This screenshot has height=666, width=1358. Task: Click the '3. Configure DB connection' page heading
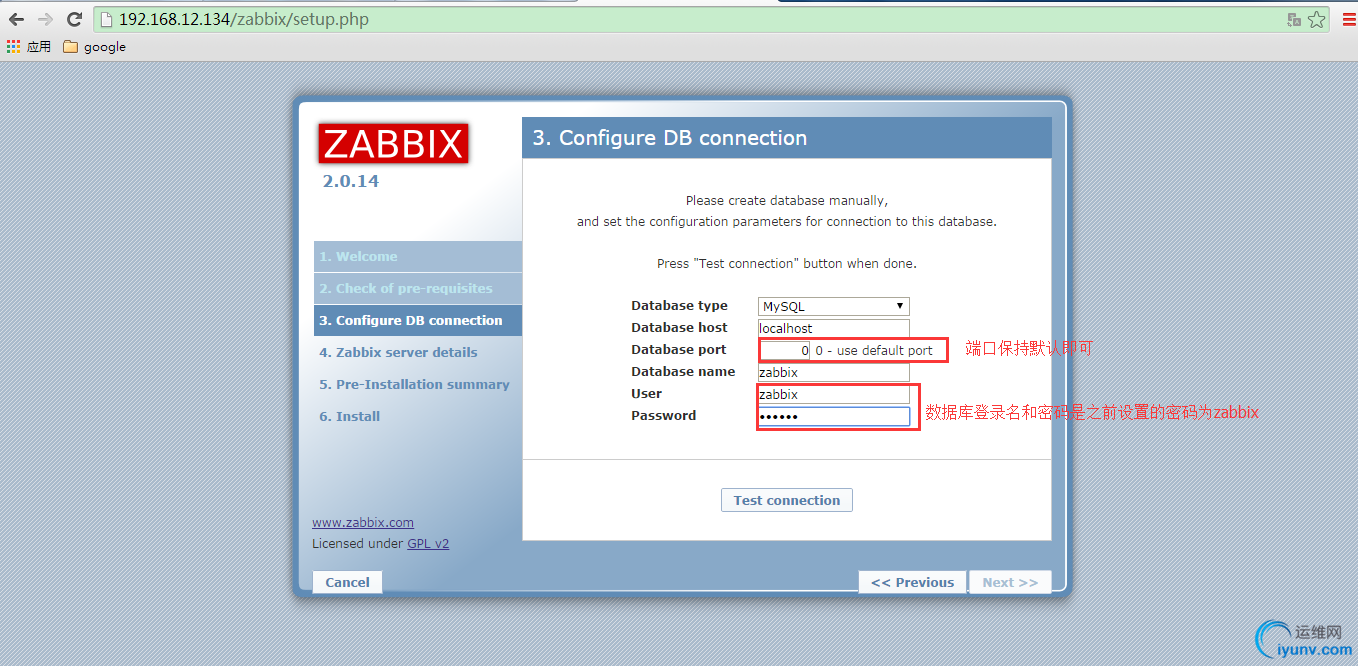click(x=669, y=138)
